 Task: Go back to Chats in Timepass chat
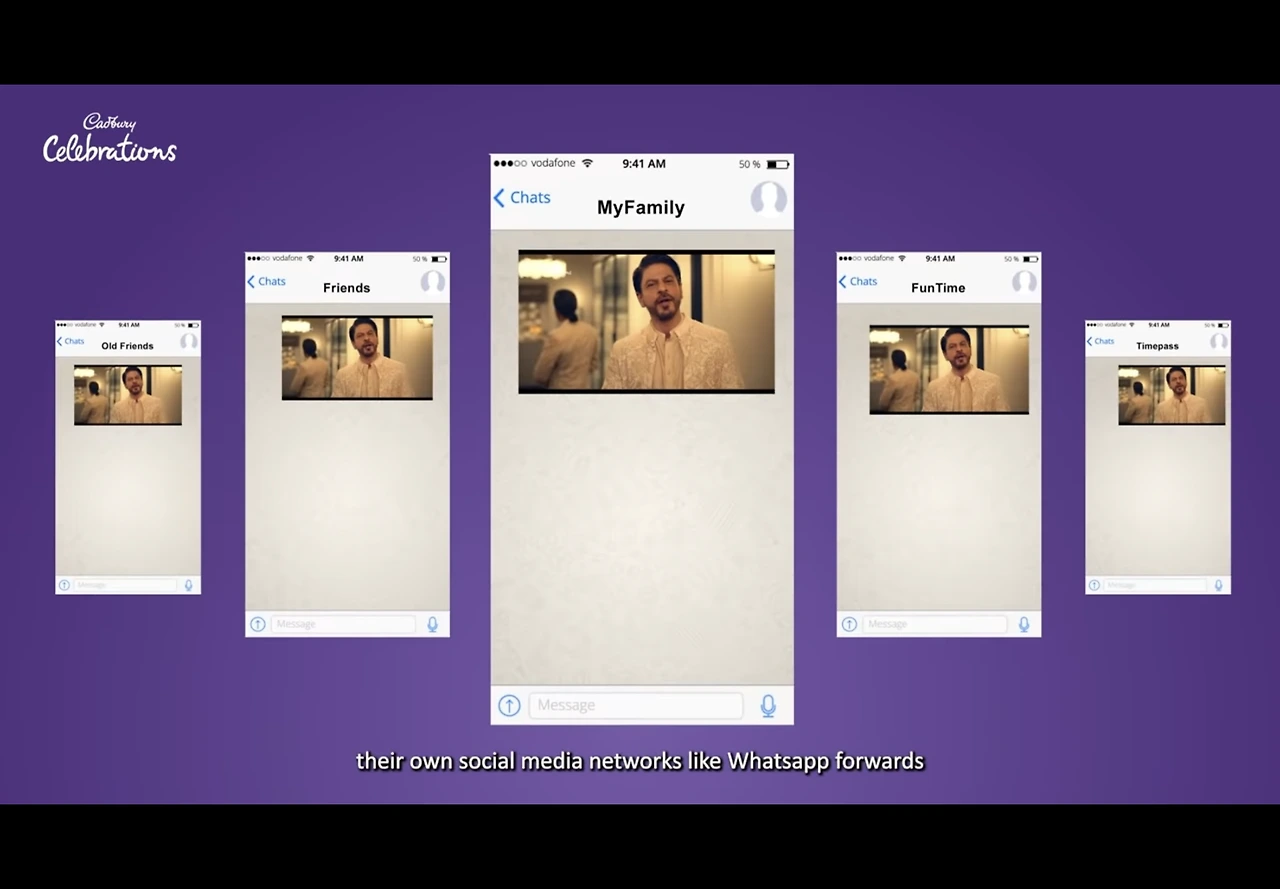(1101, 341)
